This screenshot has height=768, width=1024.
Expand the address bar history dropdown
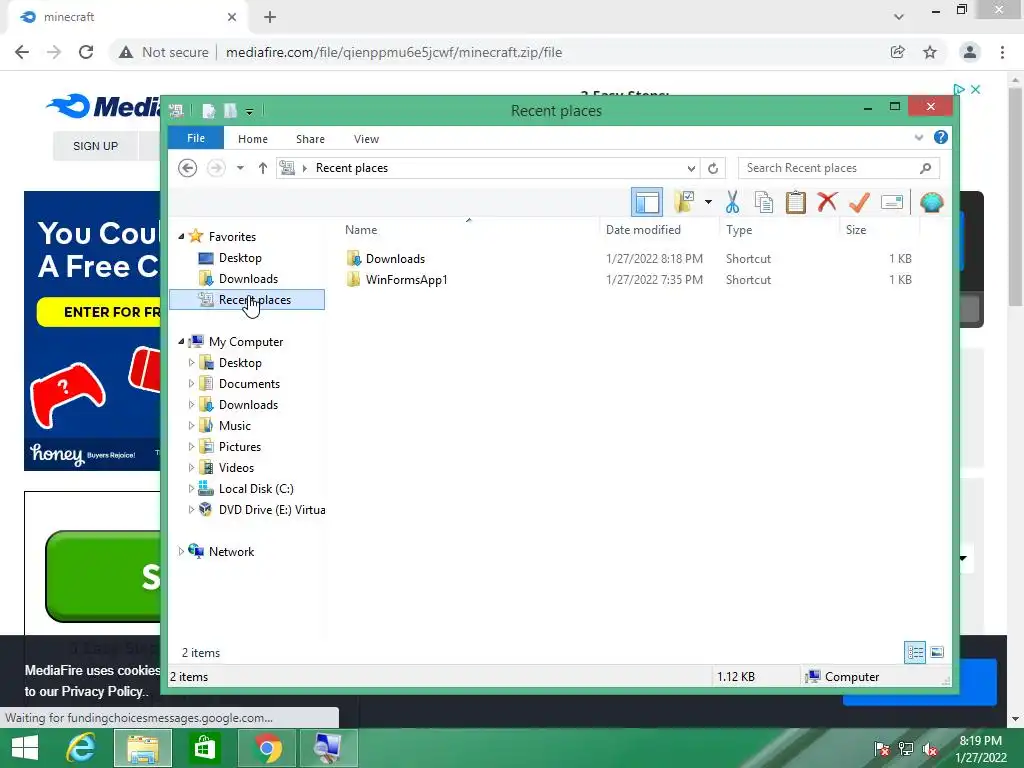[691, 168]
